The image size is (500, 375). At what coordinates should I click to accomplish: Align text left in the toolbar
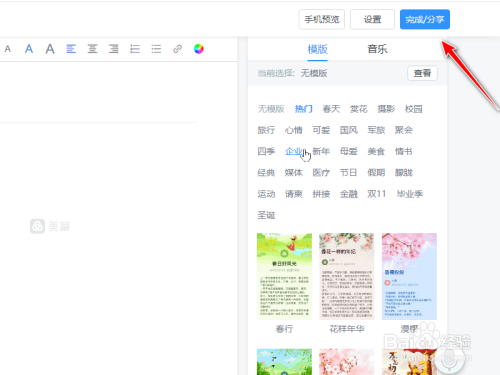click(71, 49)
